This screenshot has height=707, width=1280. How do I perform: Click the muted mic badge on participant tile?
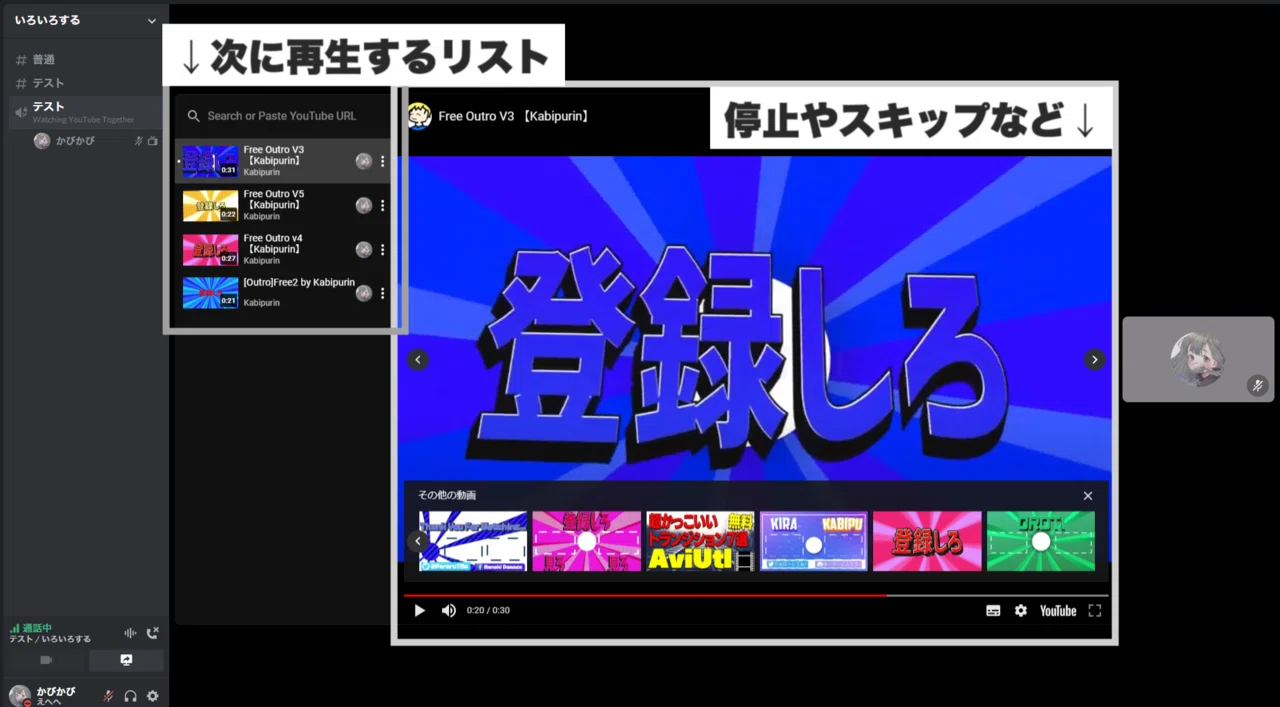click(x=1258, y=385)
